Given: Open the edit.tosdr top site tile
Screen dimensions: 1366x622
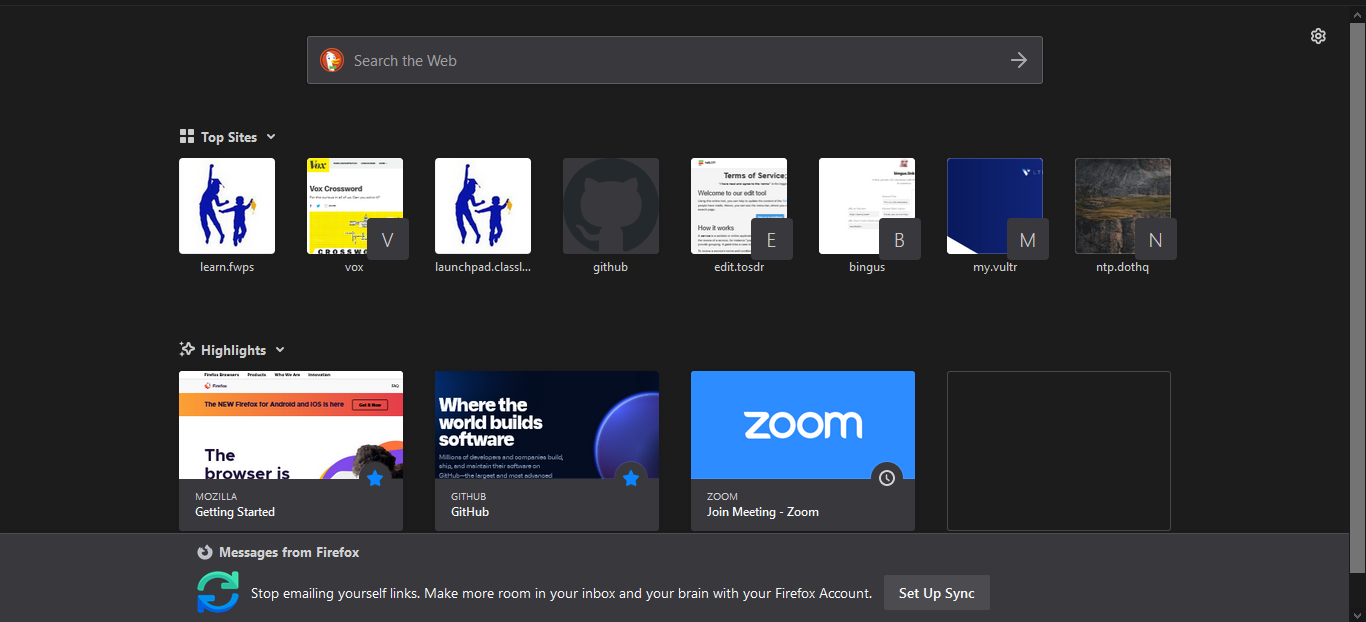Looking at the screenshot, I should [739, 206].
